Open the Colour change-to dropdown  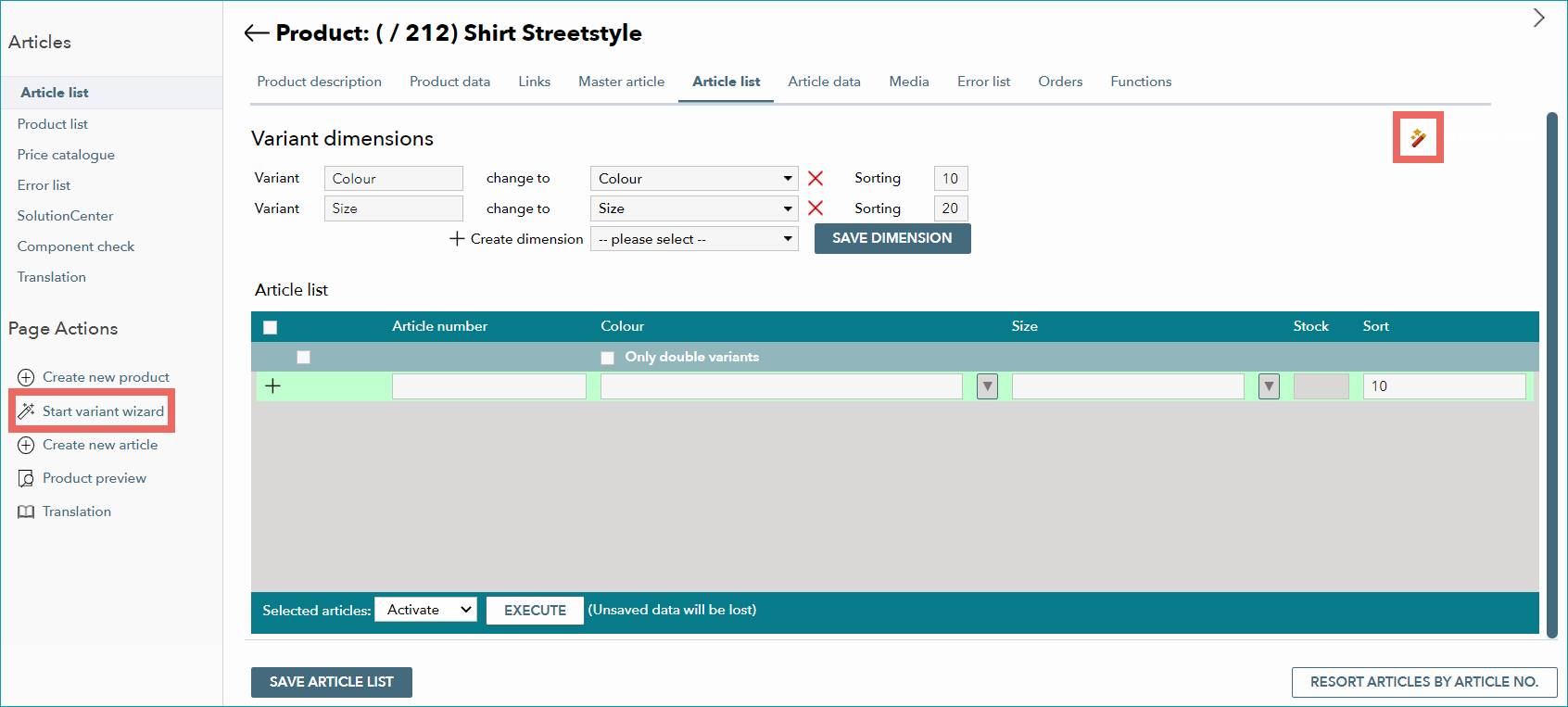pyautogui.click(x=694, y=178)
